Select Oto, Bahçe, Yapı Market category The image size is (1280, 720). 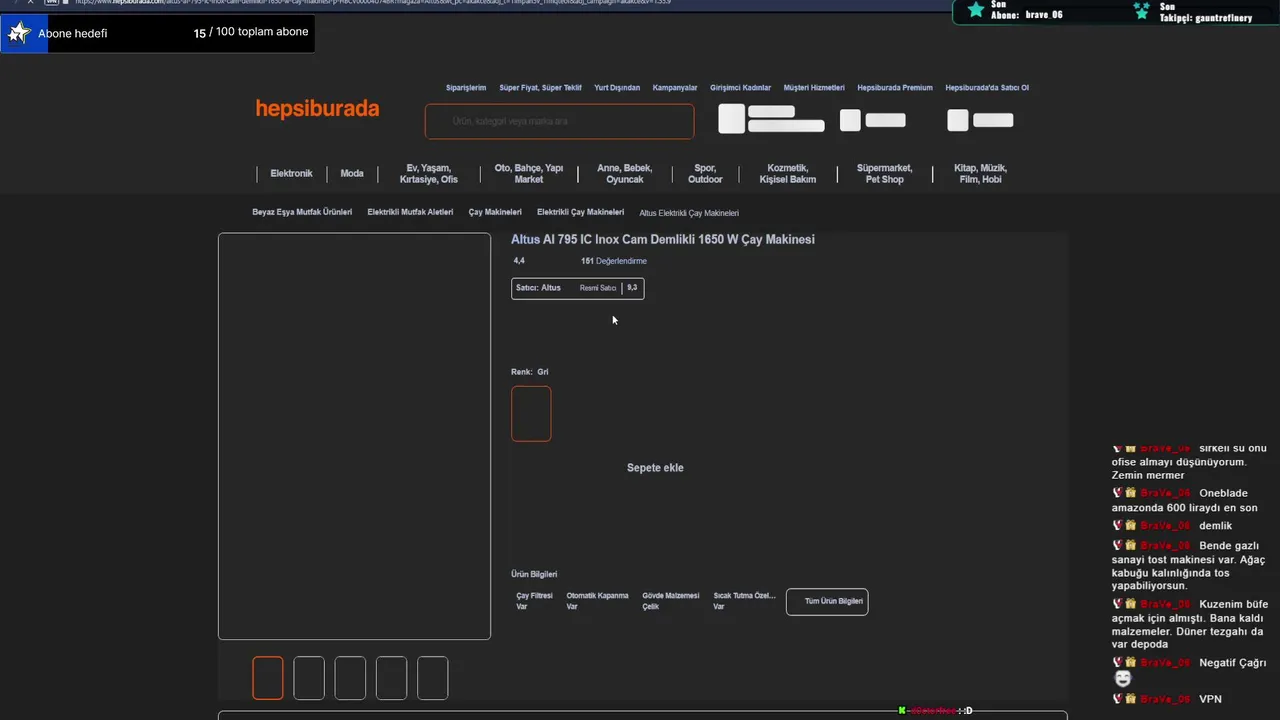point(529,174)
